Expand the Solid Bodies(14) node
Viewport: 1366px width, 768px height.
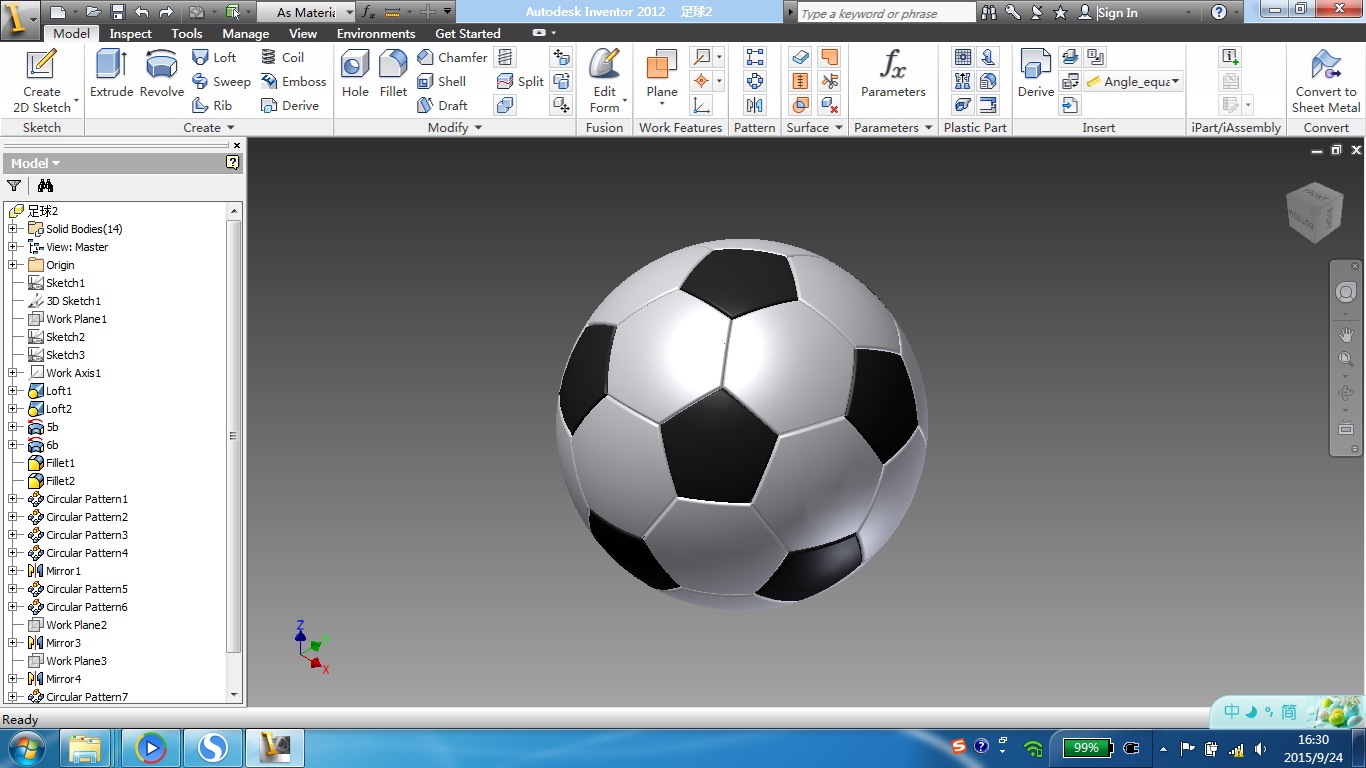coord(13,229)
